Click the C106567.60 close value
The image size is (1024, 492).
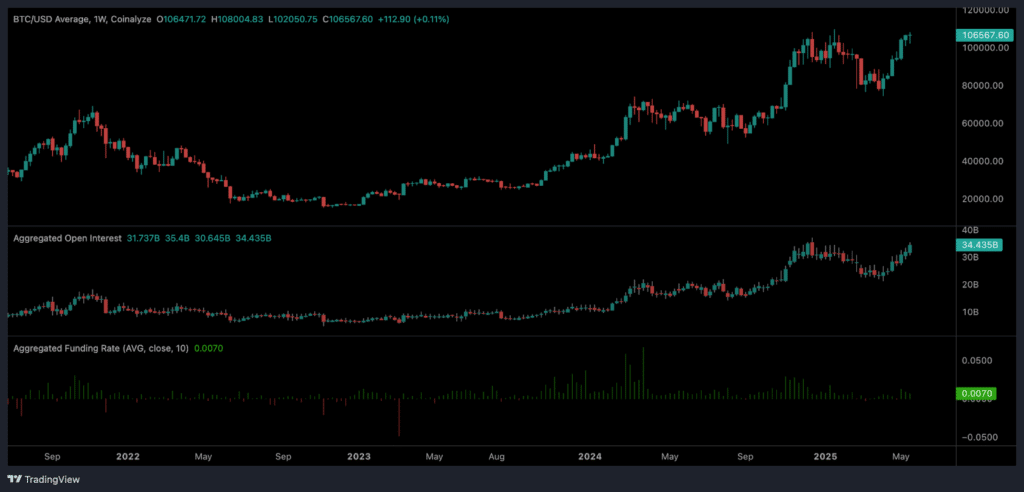click(x=347, y=20)
